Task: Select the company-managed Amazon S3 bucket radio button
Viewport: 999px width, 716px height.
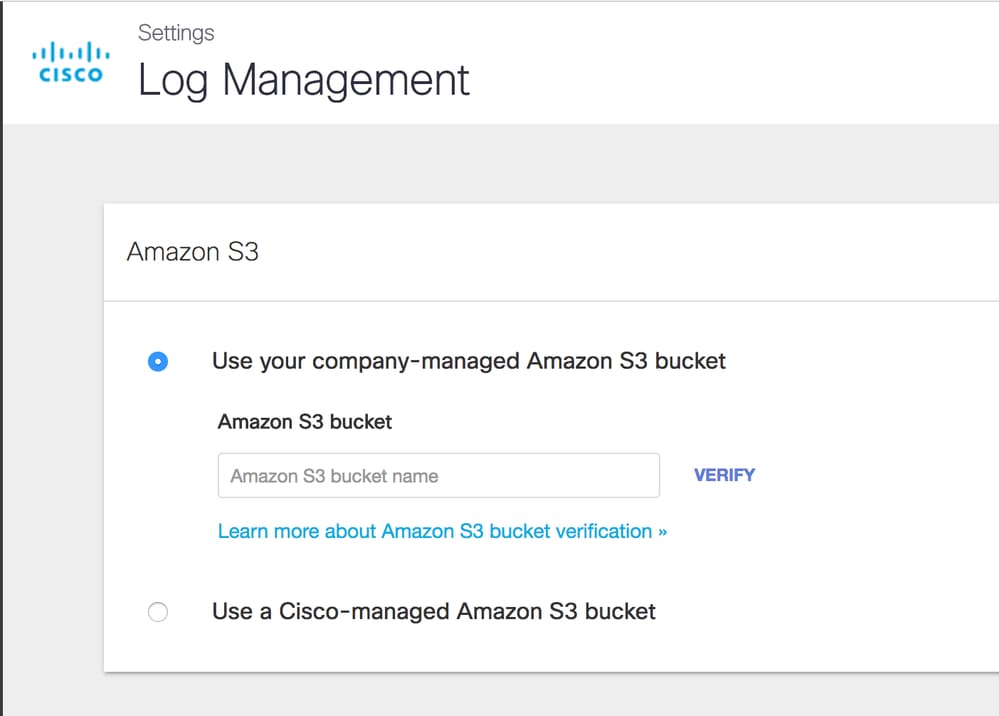Action: coord(158,362)
